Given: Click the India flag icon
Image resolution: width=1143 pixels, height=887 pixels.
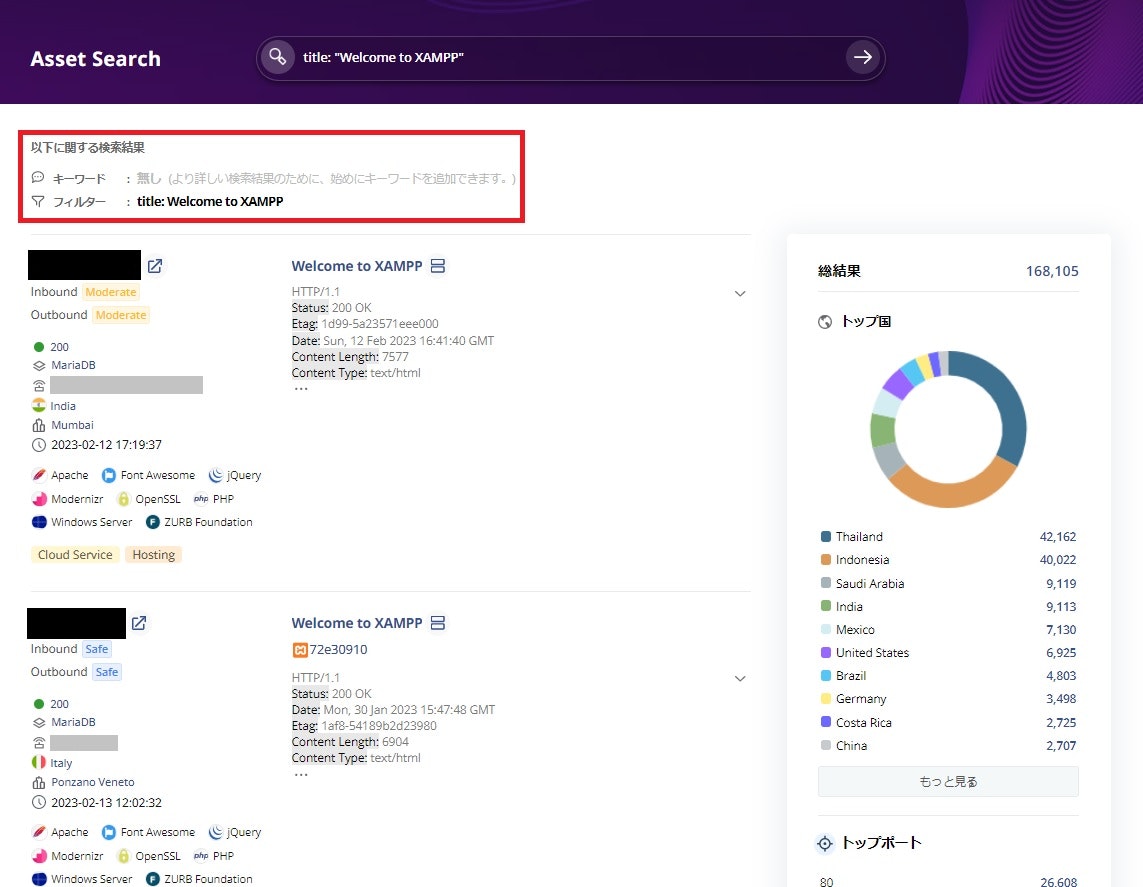Looking at the screenshot, I should coord(39,405).
